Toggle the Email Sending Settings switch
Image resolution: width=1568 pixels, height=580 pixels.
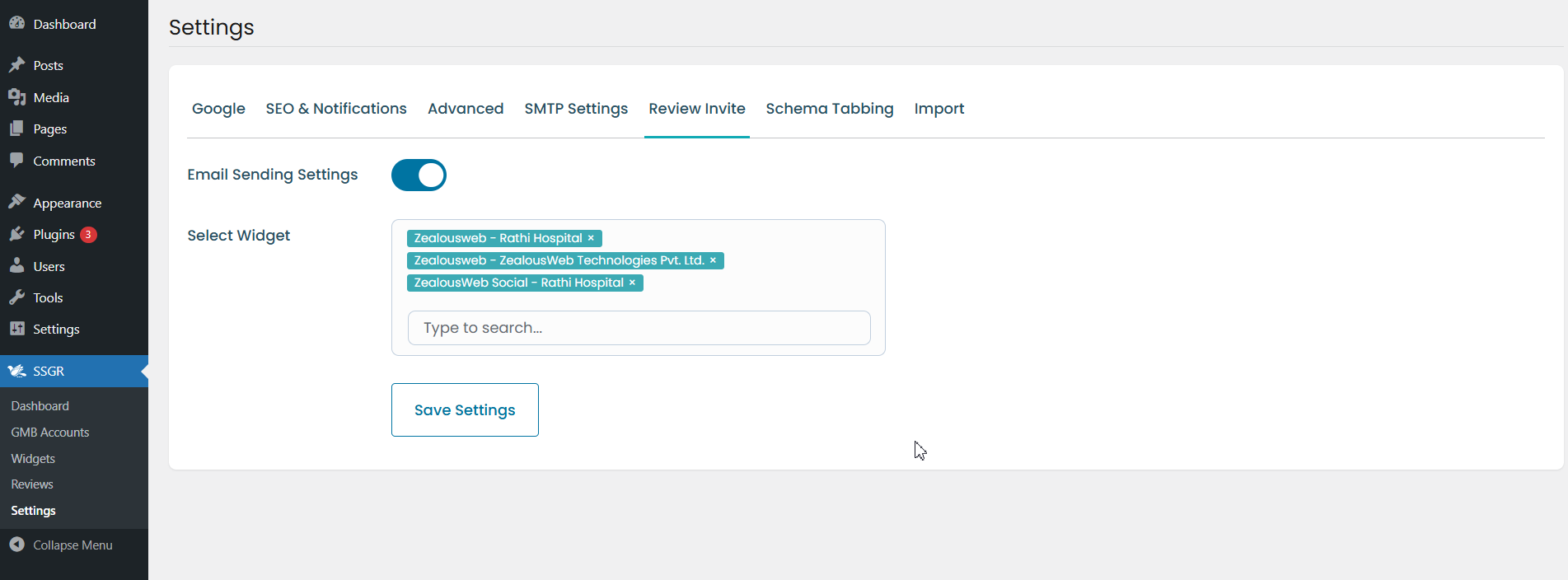tap(419, 175)
